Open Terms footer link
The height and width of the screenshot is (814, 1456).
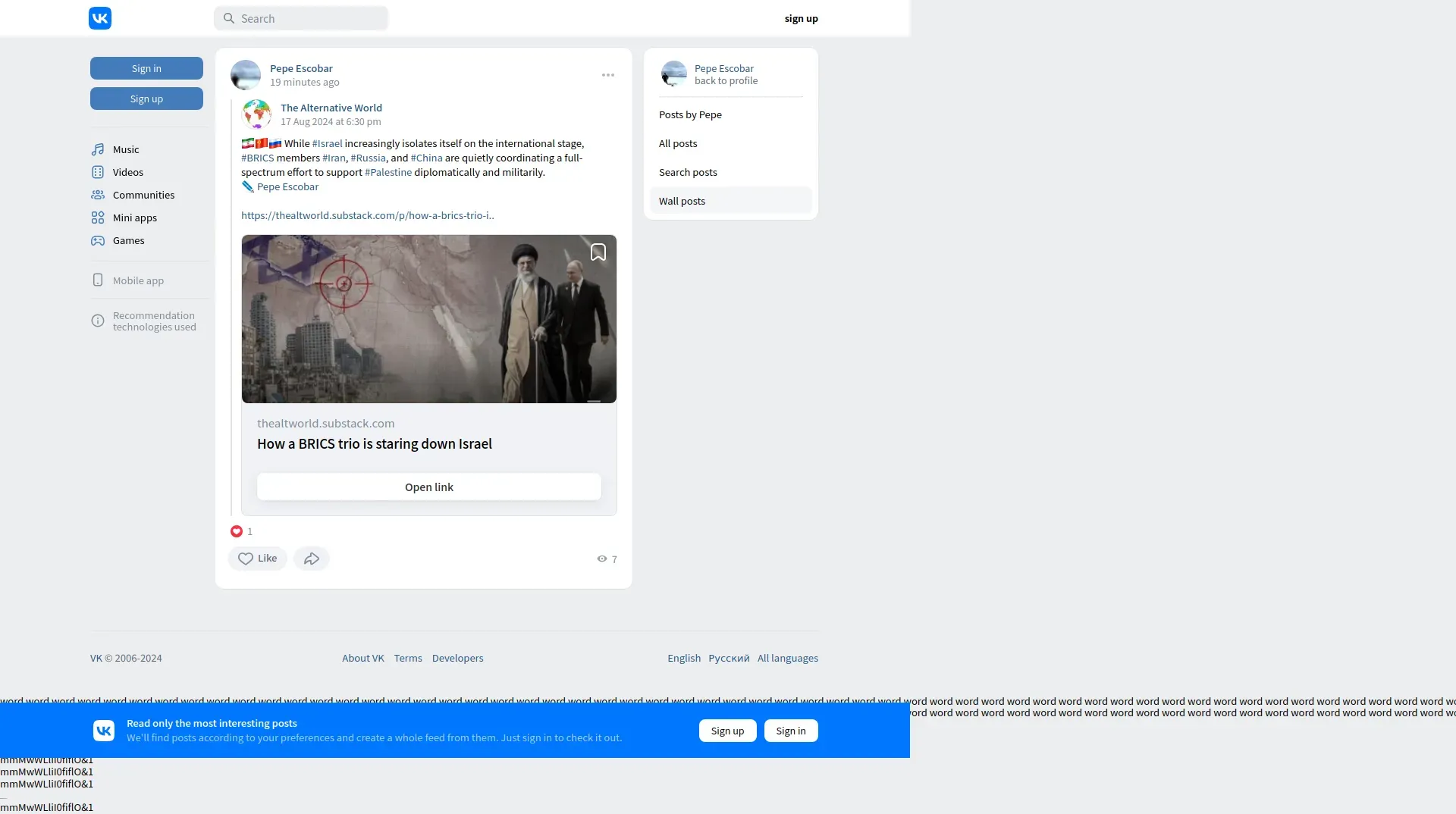tap(408, 658)
